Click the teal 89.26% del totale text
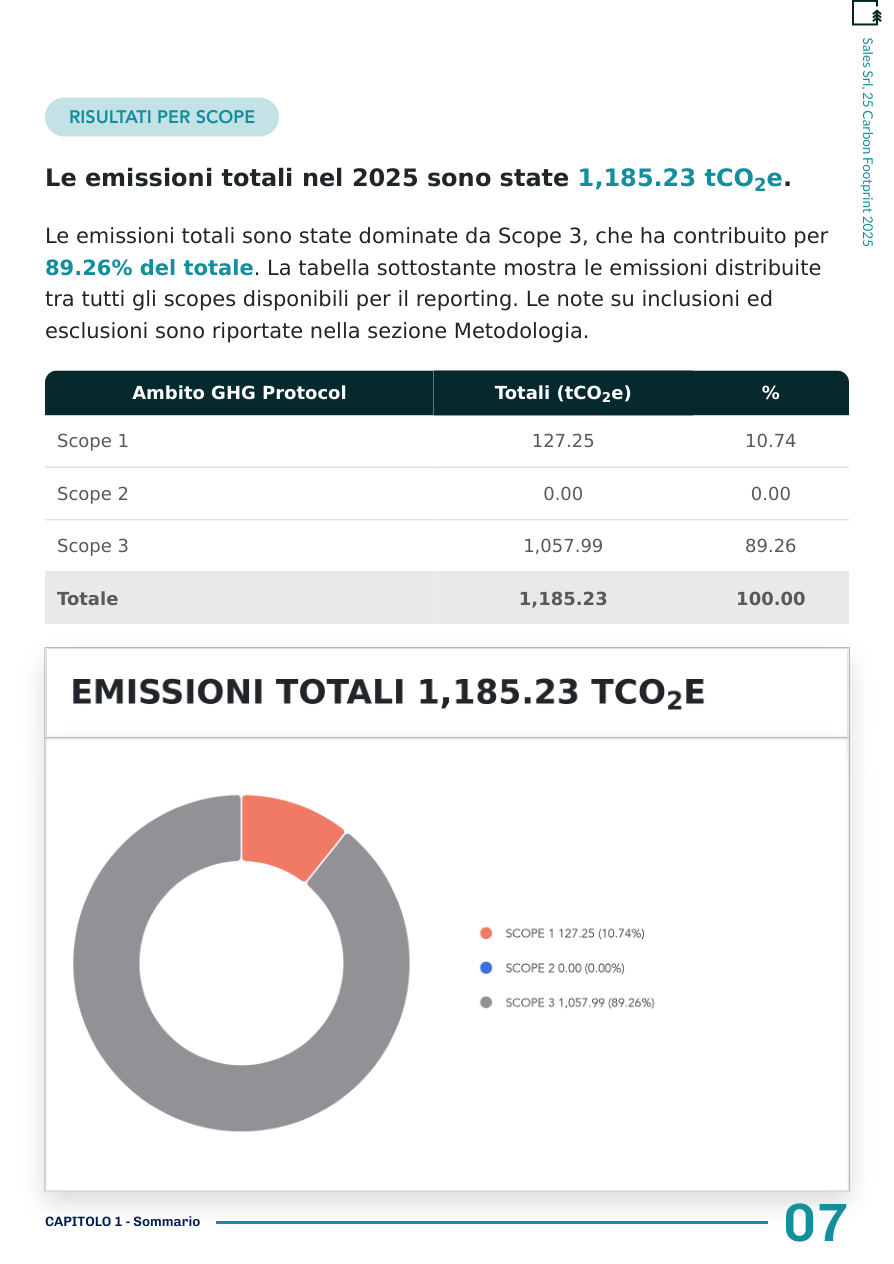The image size is (894, 1264). (149, 268)
